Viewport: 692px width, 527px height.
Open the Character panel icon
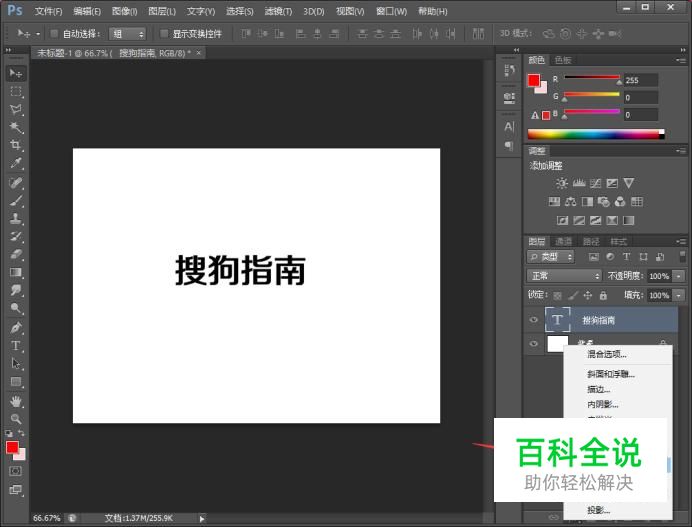pos(509,127)
